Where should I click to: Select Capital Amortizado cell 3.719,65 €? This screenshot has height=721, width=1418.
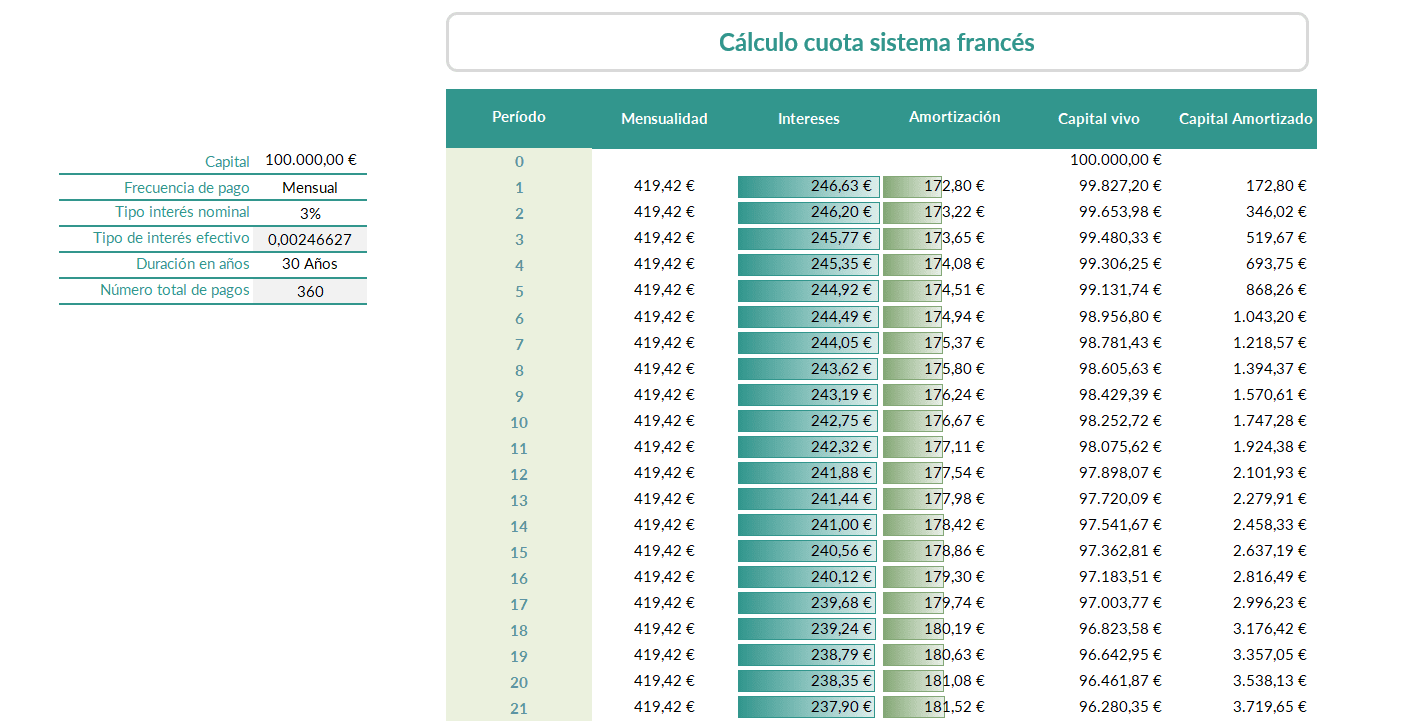[1271, 705]
